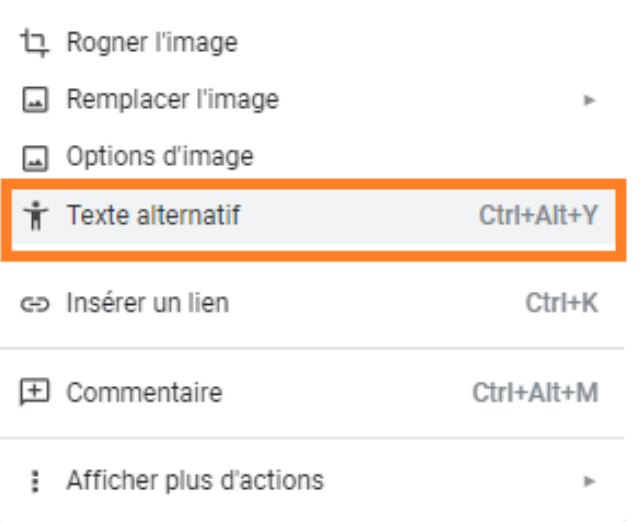Image resolution: width=641 pixels, height=522 pixels.
Task: Click the chain link icon
Action: click(x=35, y=304)
